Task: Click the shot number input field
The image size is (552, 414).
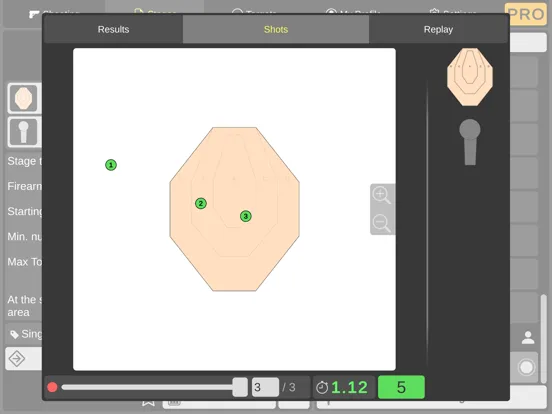Action: click(265, 387)
